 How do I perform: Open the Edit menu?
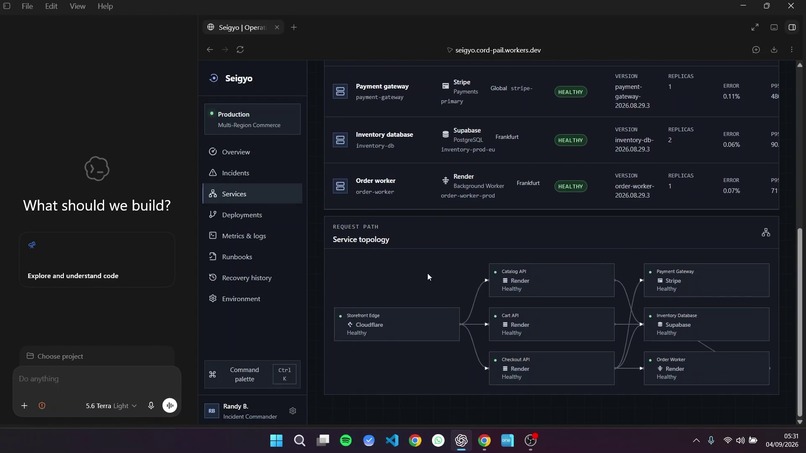[x=51, y=6]
